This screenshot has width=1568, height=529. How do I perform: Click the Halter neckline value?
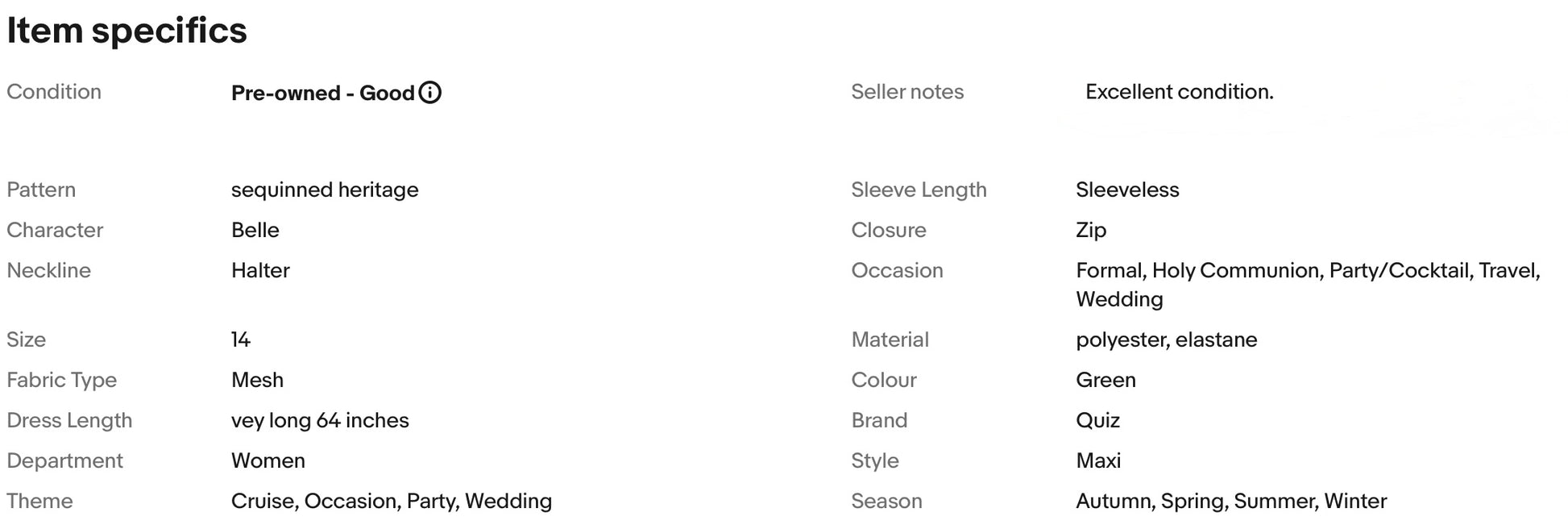[x=260, y=270]
